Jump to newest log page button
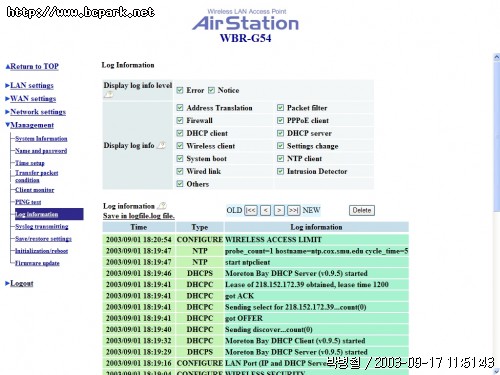500x375 pixels. click(x=294, y=210)
